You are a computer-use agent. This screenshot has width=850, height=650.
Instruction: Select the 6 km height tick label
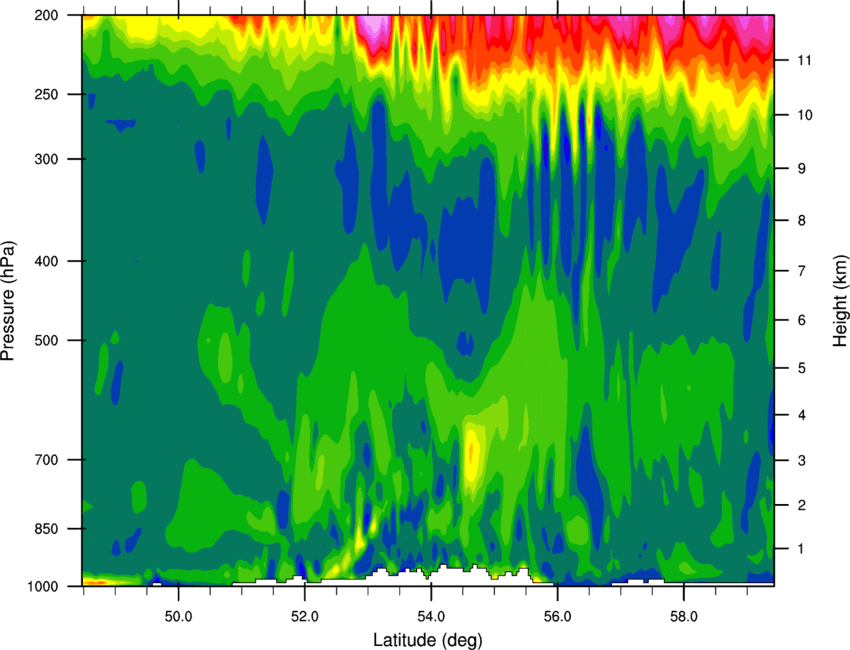pos(801,320)
